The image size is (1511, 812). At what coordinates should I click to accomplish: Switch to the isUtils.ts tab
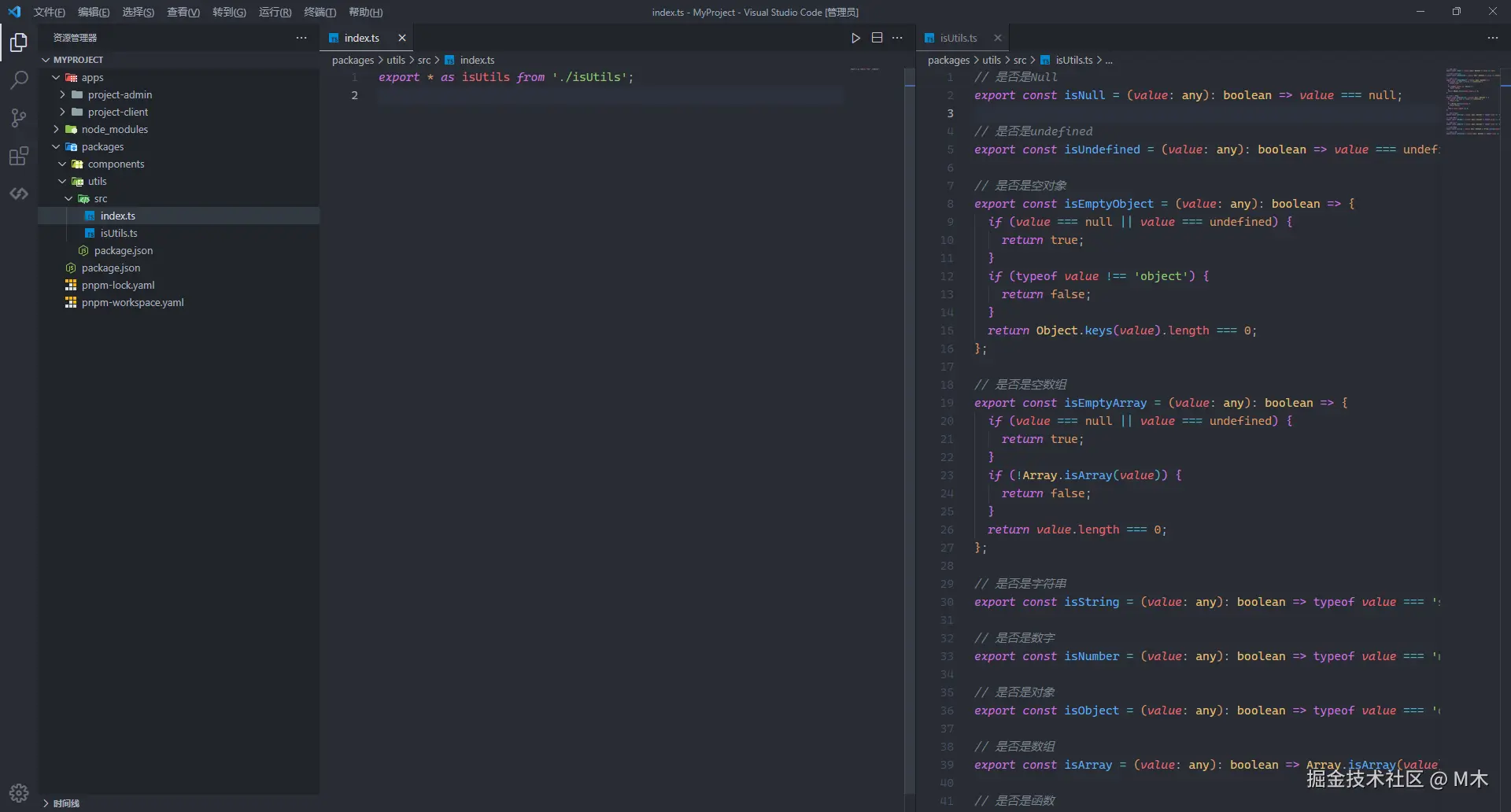958,38
